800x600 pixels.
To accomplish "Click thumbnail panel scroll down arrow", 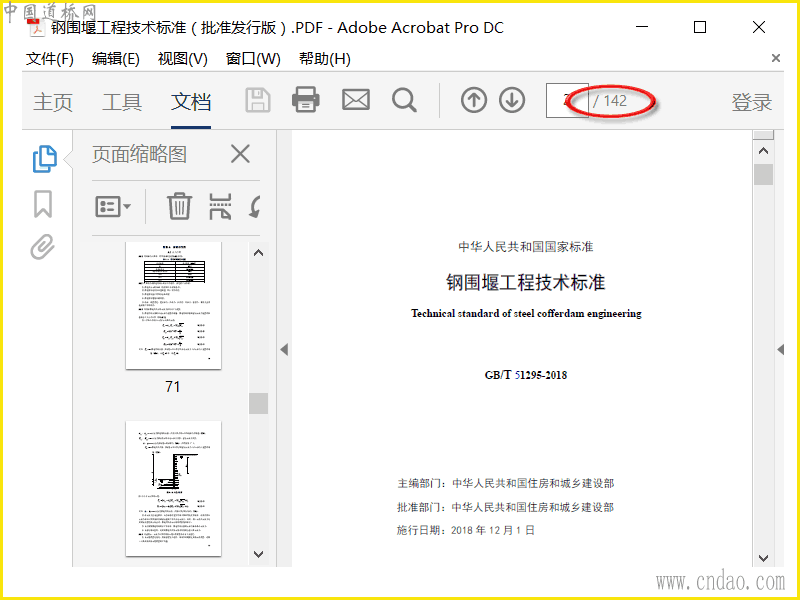I will pos(259,554).
